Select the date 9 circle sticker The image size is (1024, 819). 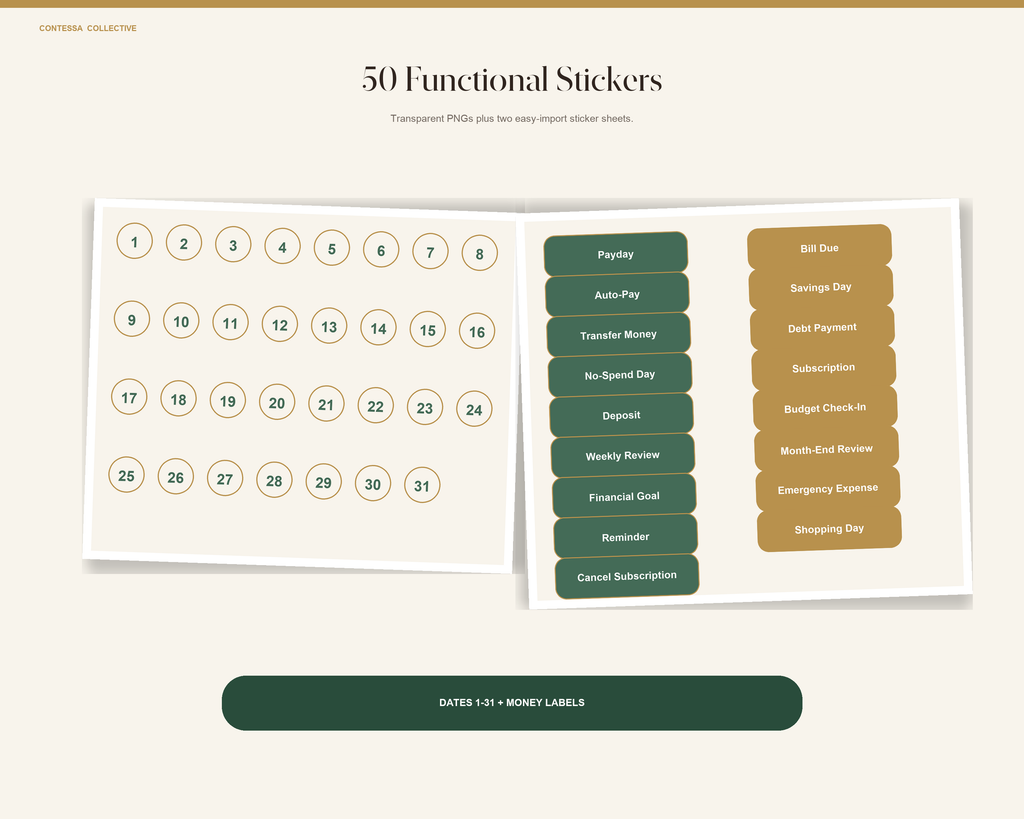[x=132, y=319]
